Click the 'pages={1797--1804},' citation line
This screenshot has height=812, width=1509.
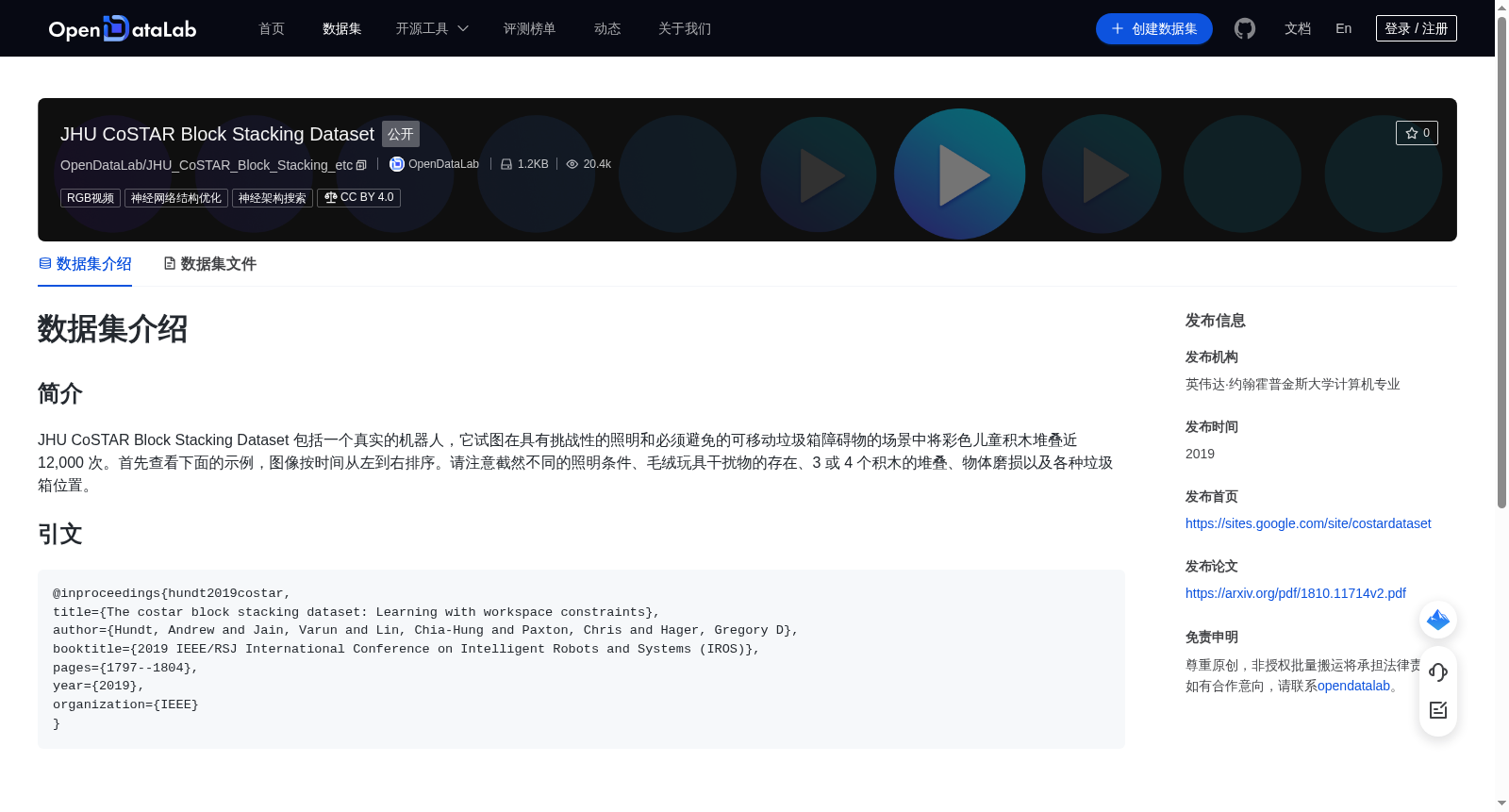pyautogui.click(x=125, y=668)
